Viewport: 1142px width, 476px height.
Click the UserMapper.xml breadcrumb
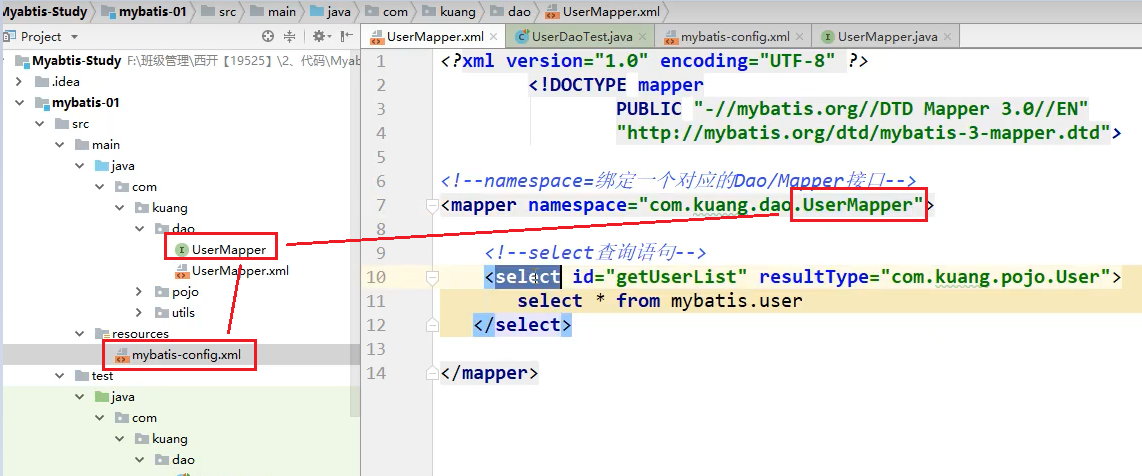tap(603, 12)
